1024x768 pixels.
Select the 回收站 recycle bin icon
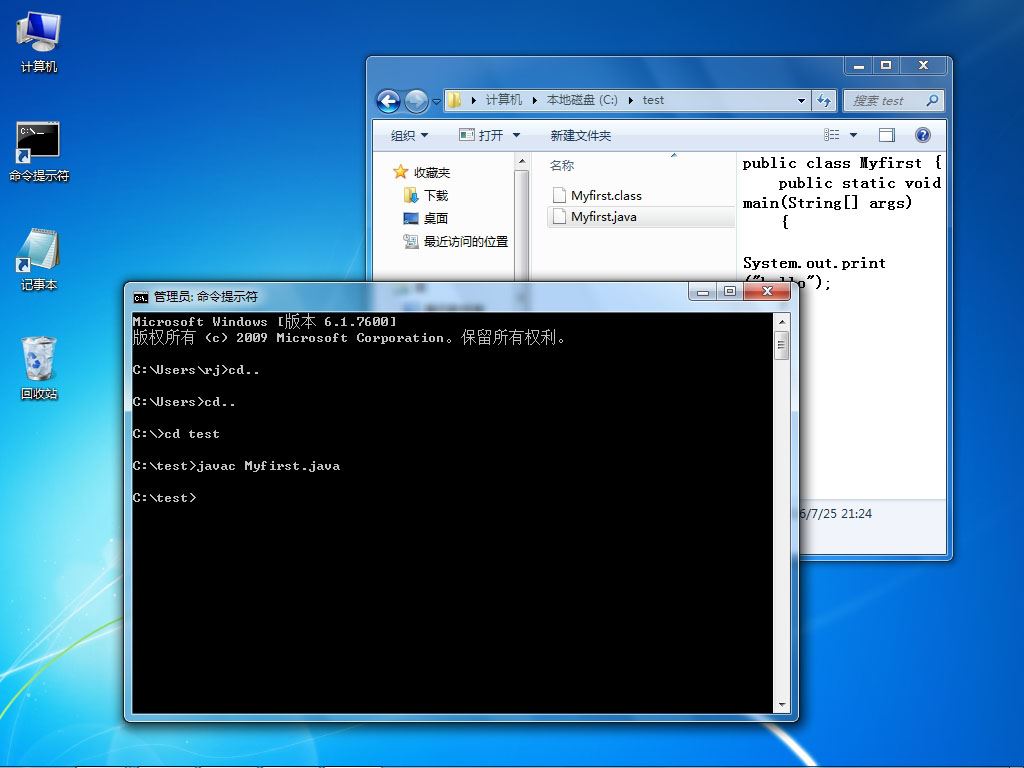click(39, 369)
